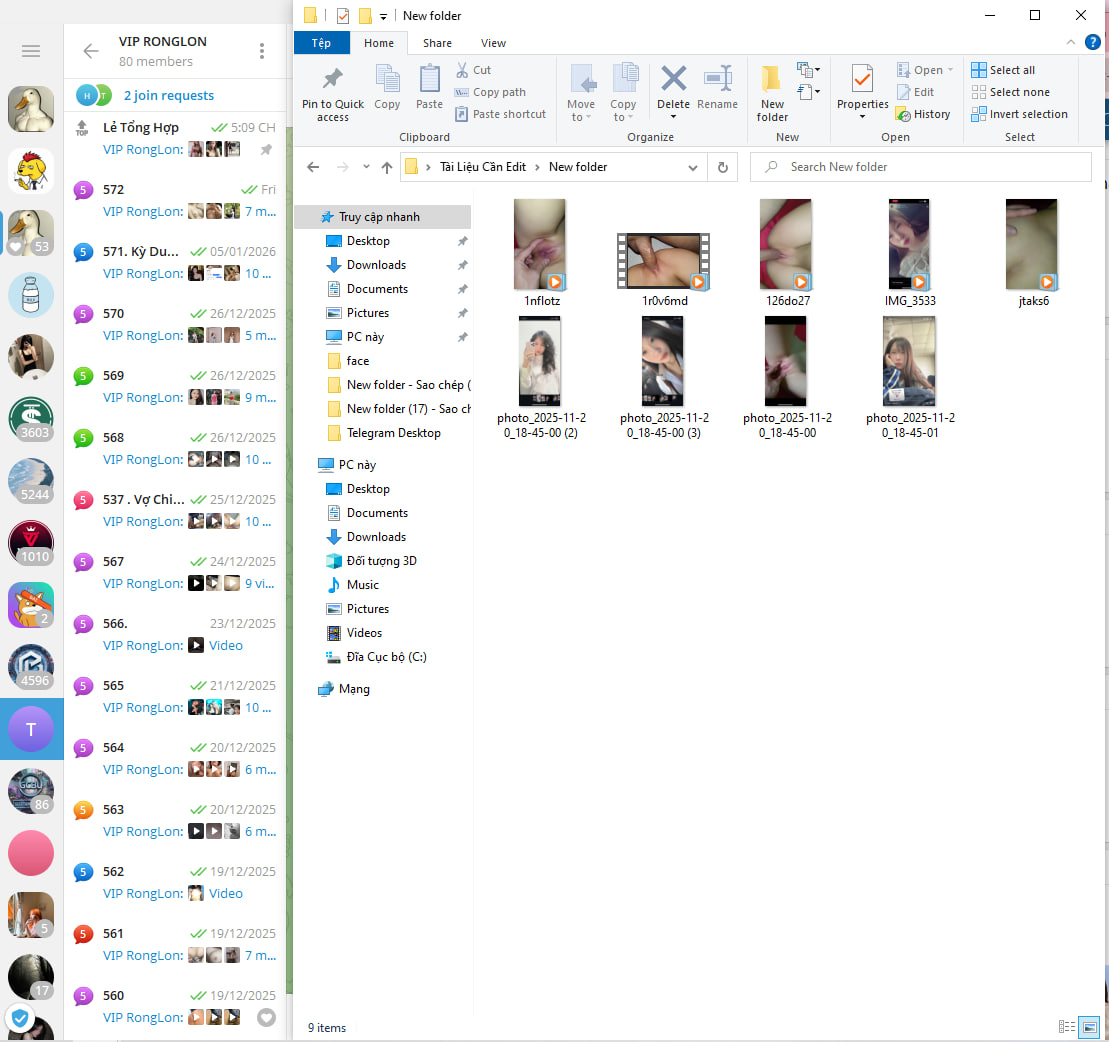Open the Share ribbon tab

[437, 43]
